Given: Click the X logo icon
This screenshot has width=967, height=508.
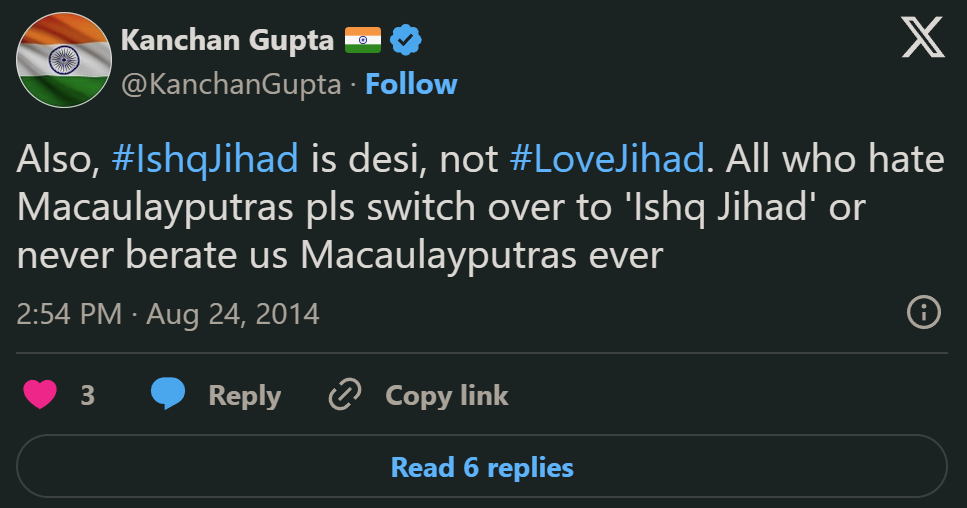Looking at the screenshot, I should pyautogui.click(x=923, y=41).
